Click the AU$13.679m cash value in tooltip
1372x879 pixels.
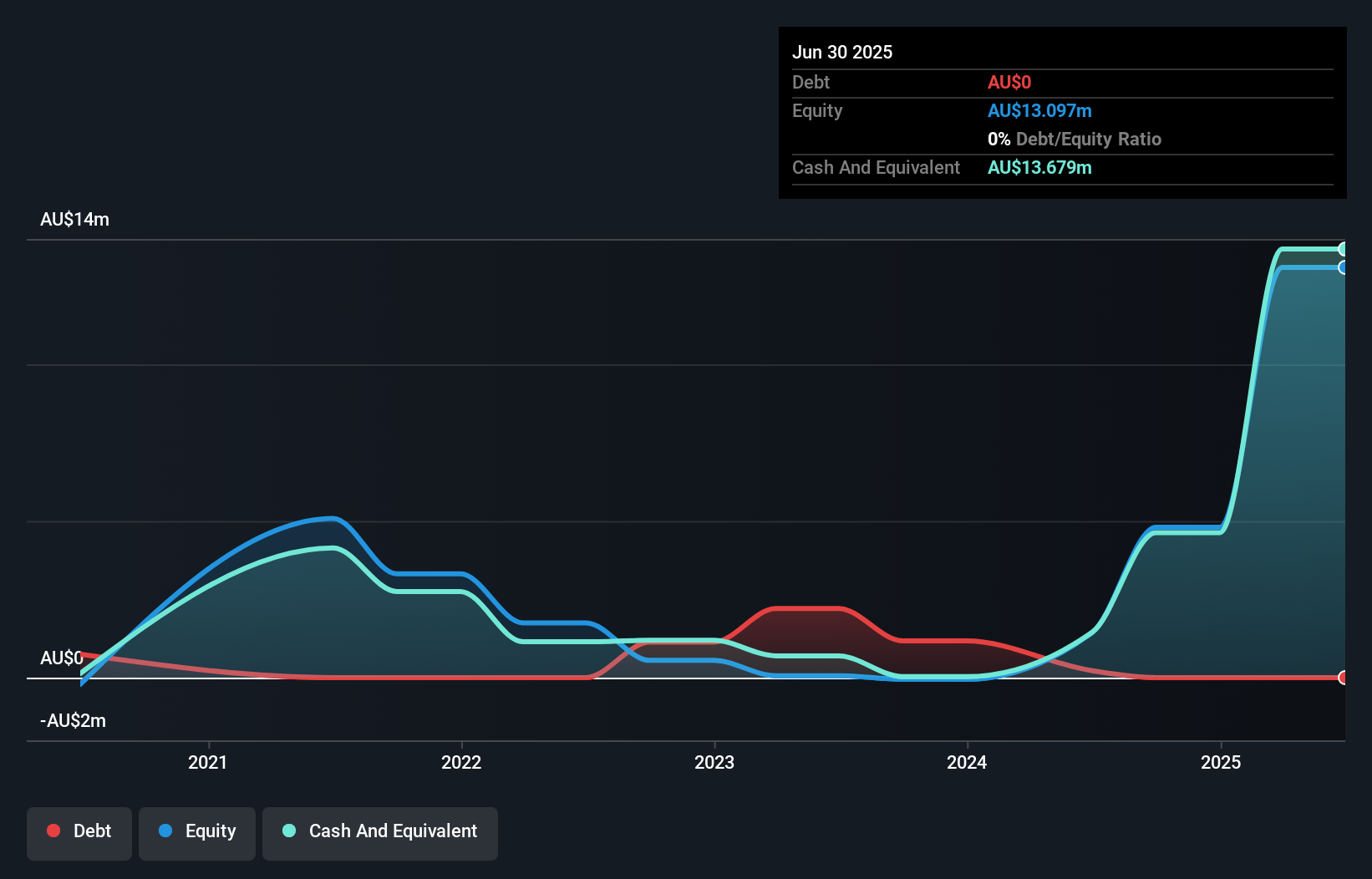click(x=1039, y=168)
